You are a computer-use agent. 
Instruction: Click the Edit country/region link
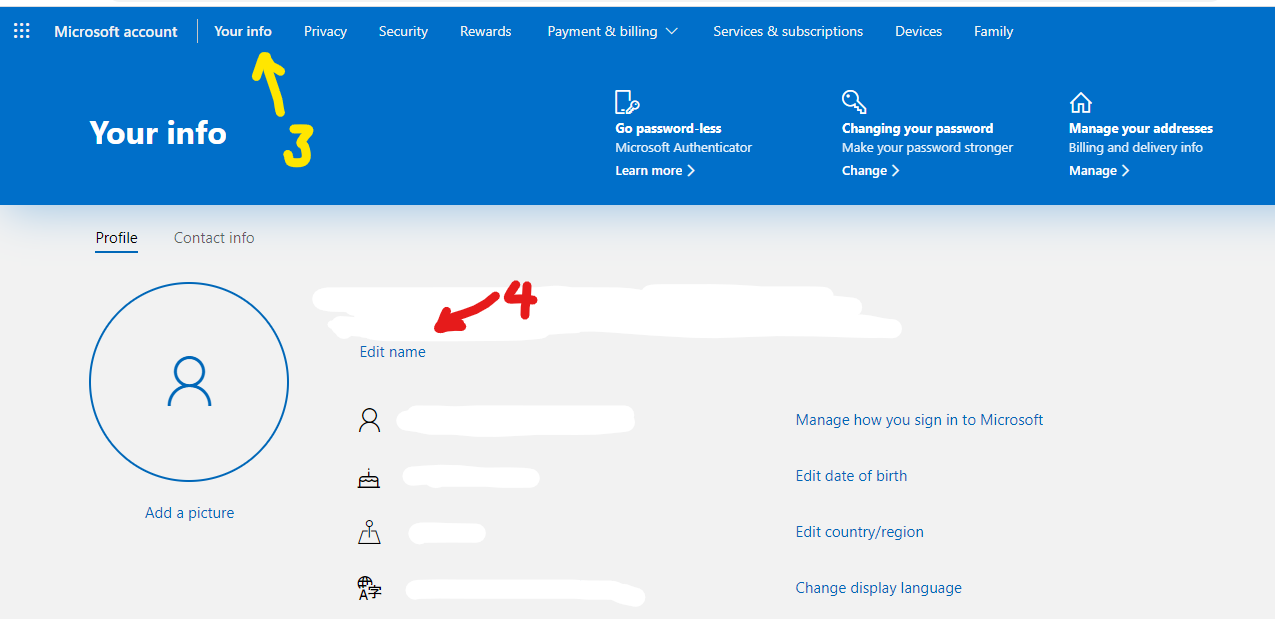click(860, 532)
